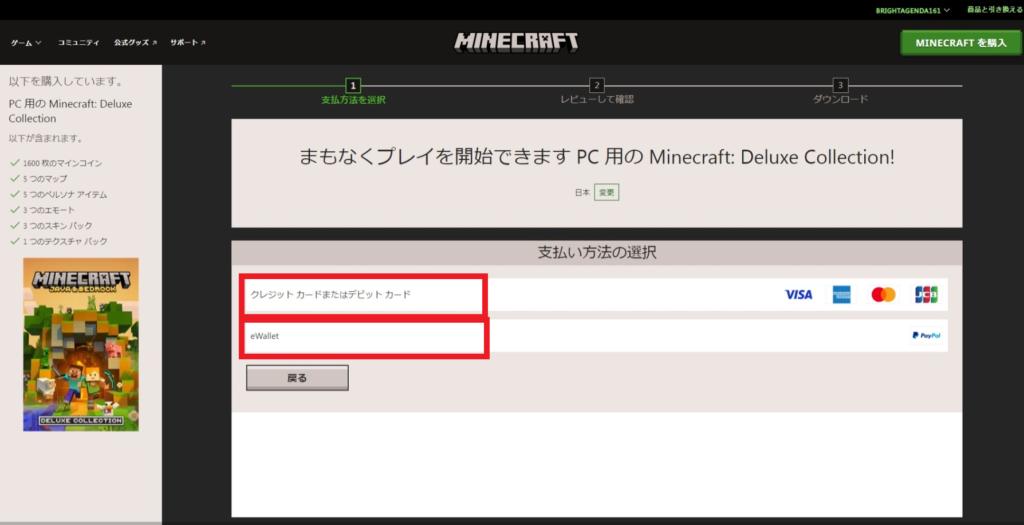Open the コミュニティ menu item

coord(78,42)
